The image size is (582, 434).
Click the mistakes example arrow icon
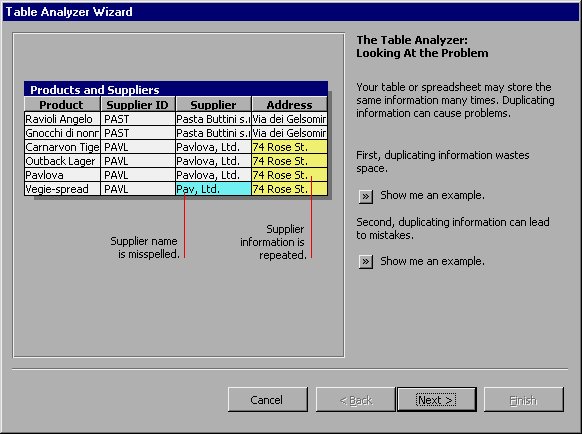tap(366, 262)
